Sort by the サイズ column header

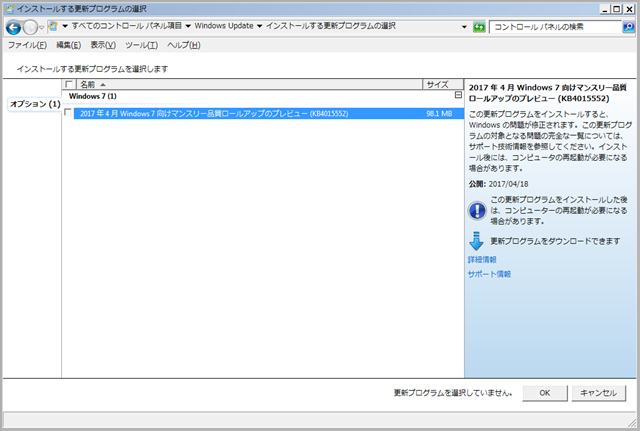(x=443, y=84)
